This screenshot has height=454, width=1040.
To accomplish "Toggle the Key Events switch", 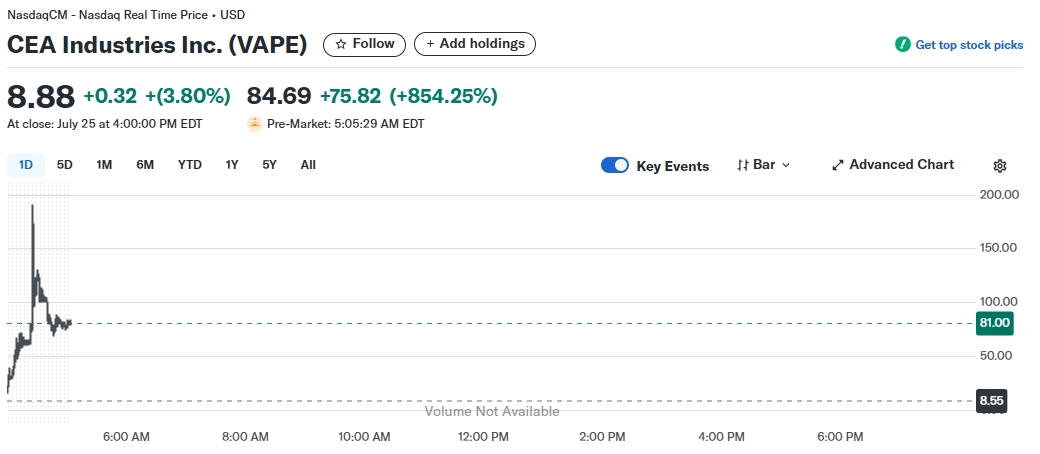I will (x=614, y=166).
